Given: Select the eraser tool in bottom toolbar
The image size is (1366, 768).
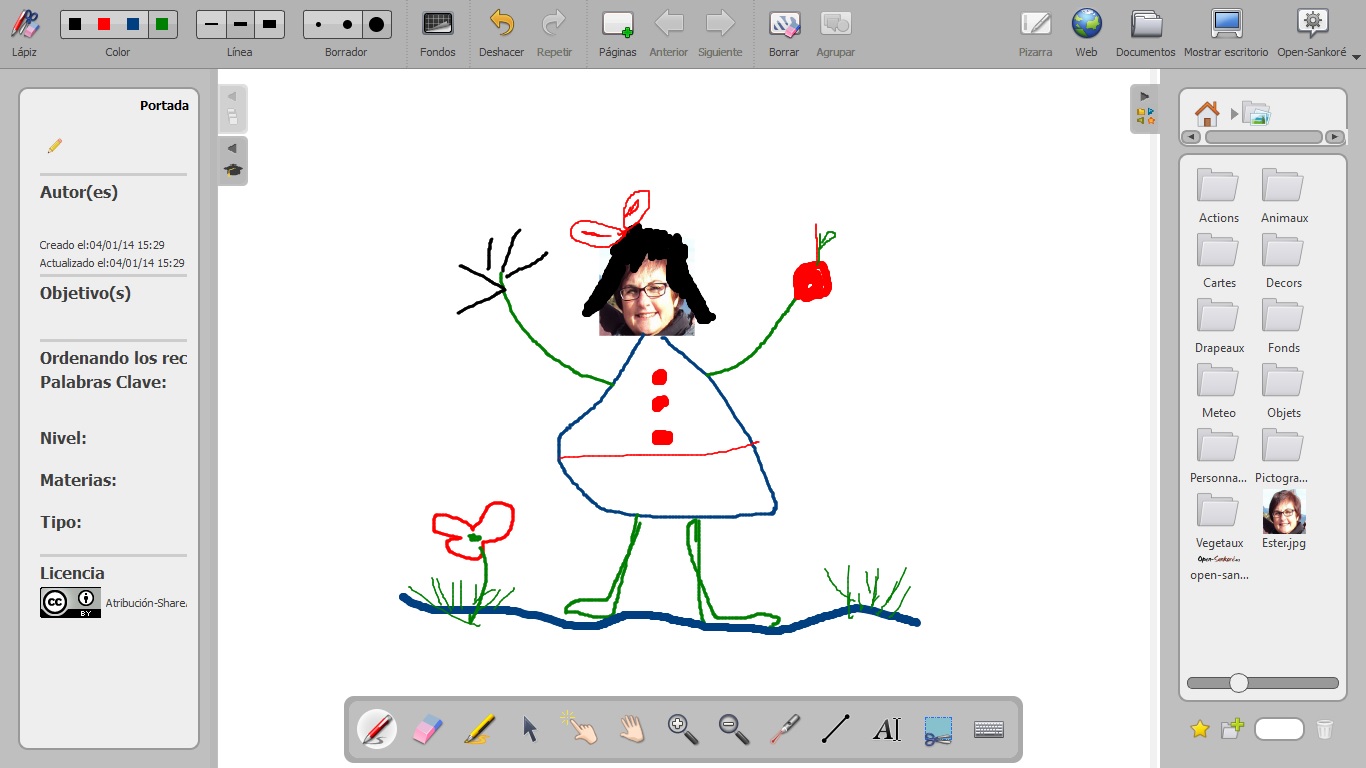Looking at the screenshot, I should 427,729.
